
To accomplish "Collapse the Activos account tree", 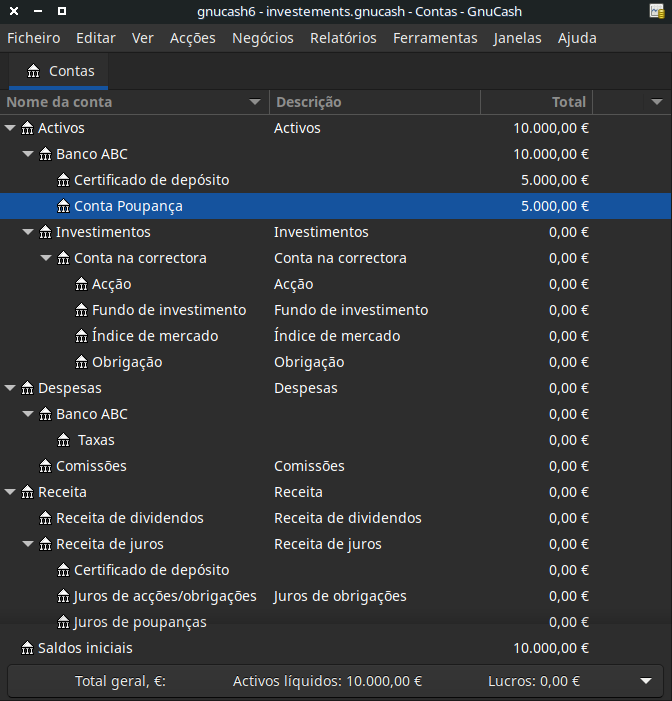I will [10, 128].
